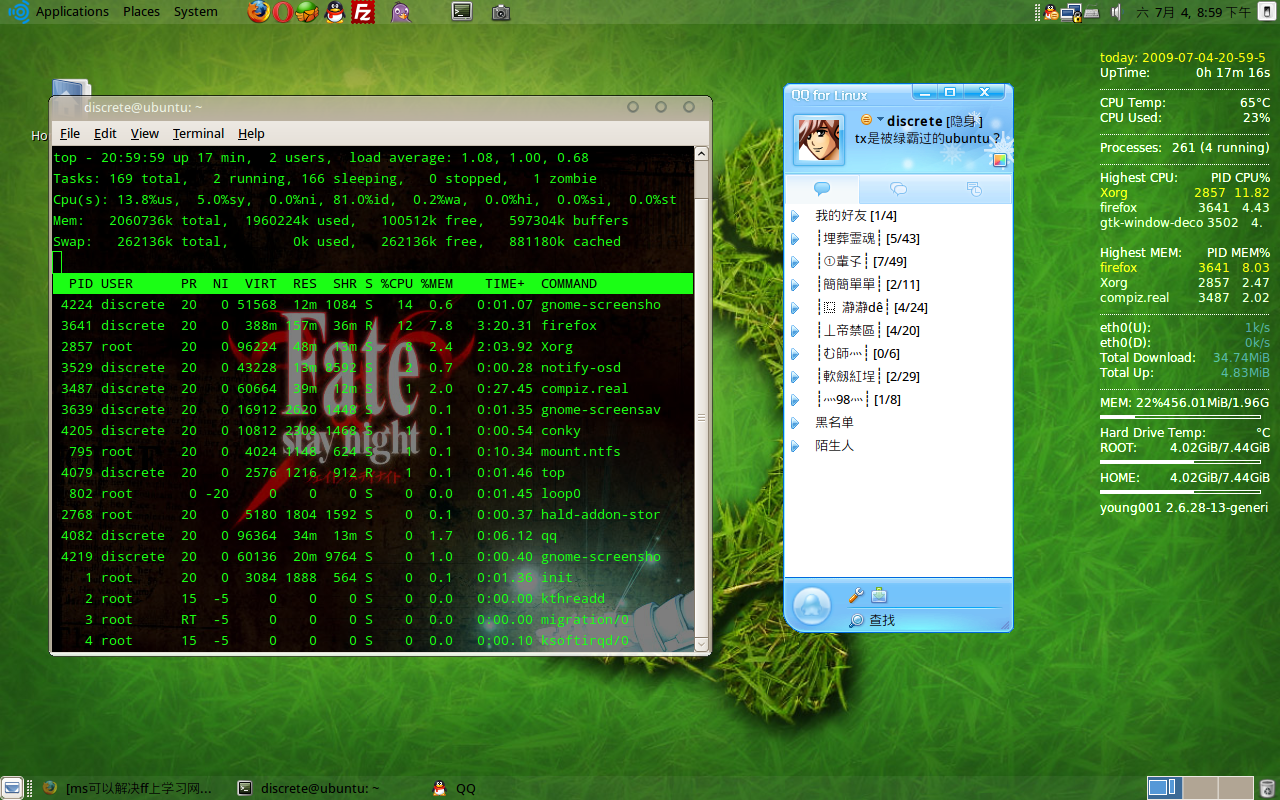This screenshot has width=1280, height=800.
Task: Launch Firefox from the top panel
Action: click(259, 12)
